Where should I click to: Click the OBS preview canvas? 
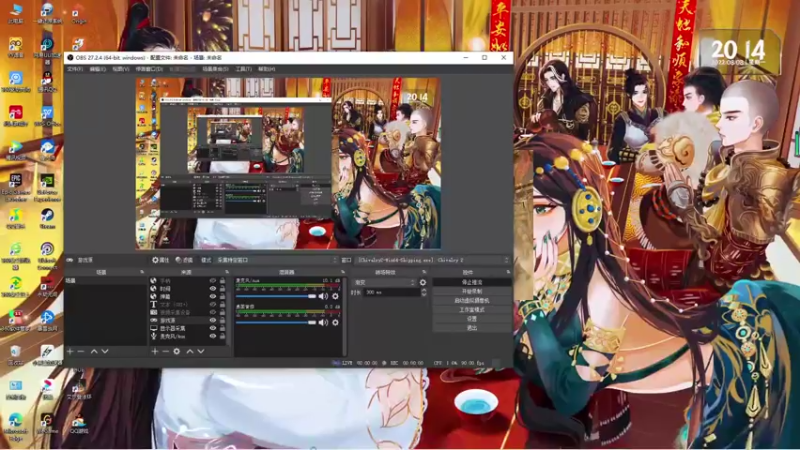(x=288, y=163)
